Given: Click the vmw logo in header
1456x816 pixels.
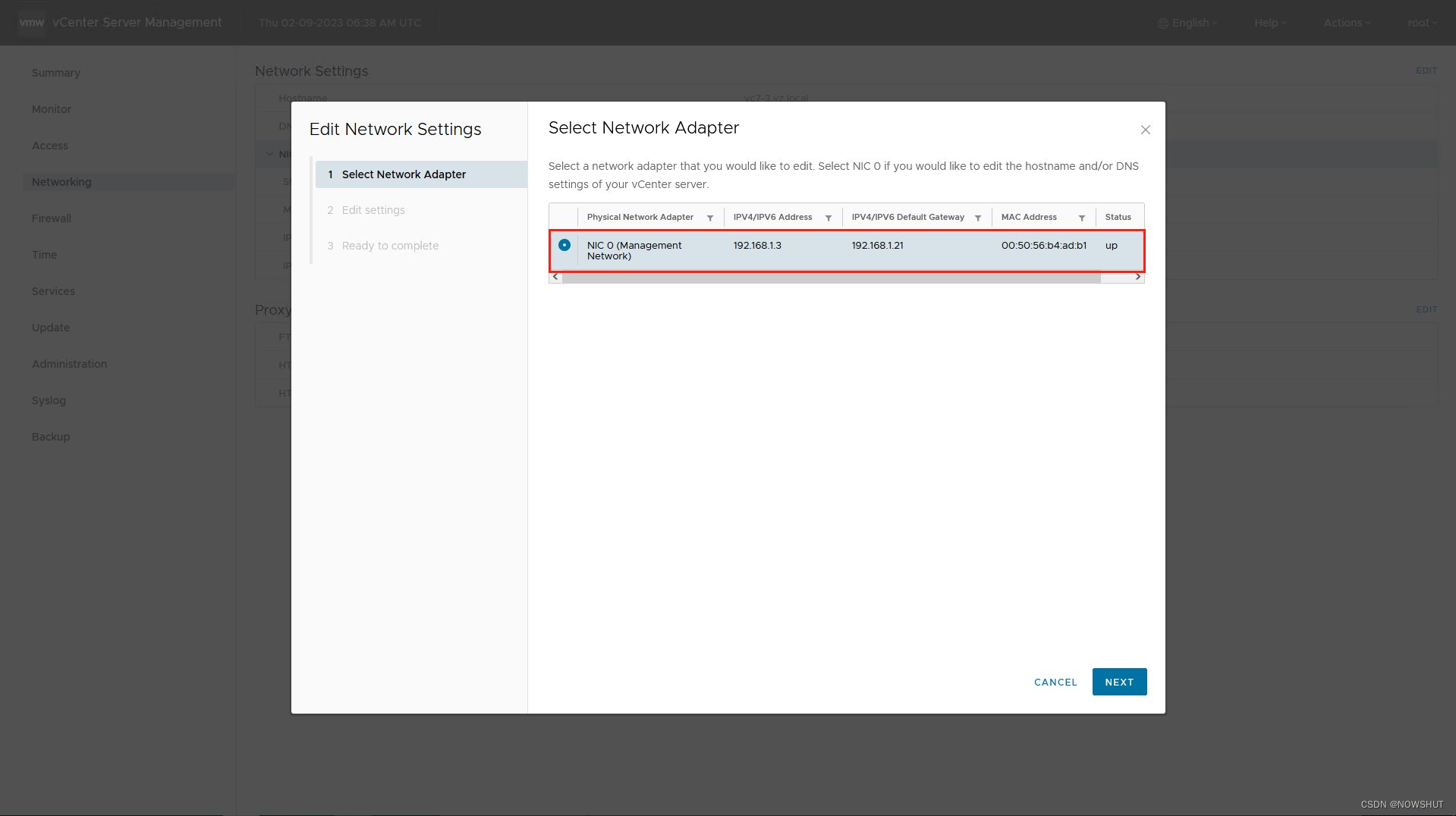Looking at the screenshot, I should coord(32,22).
